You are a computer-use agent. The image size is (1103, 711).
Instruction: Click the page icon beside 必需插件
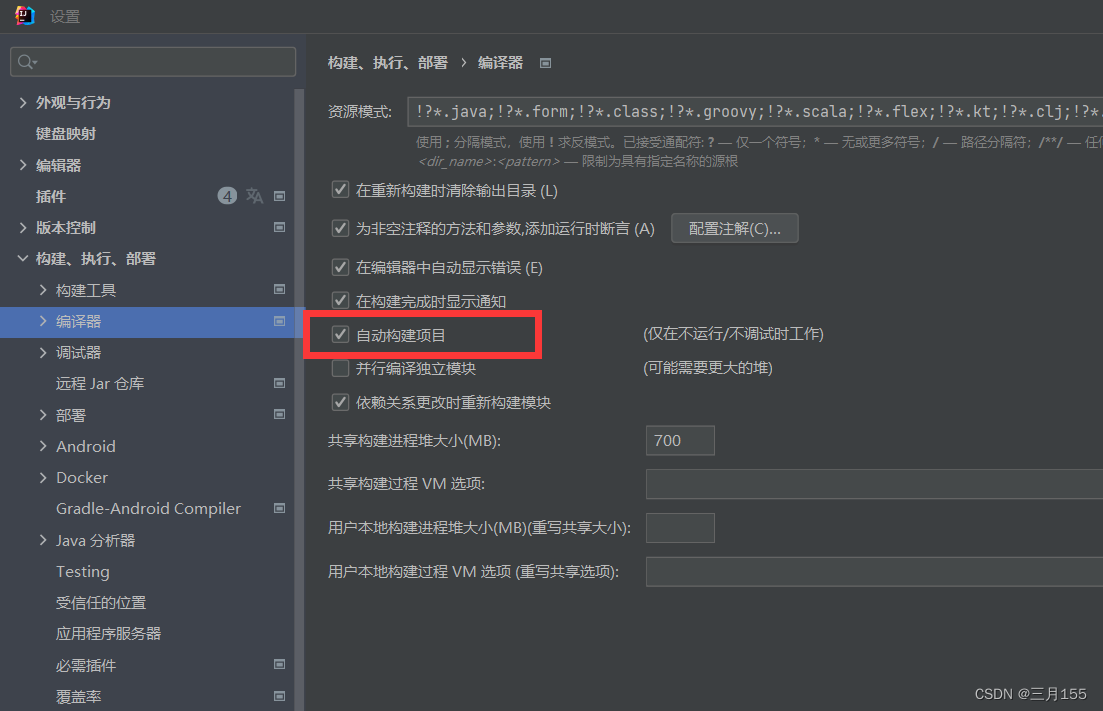coord(280,665)
